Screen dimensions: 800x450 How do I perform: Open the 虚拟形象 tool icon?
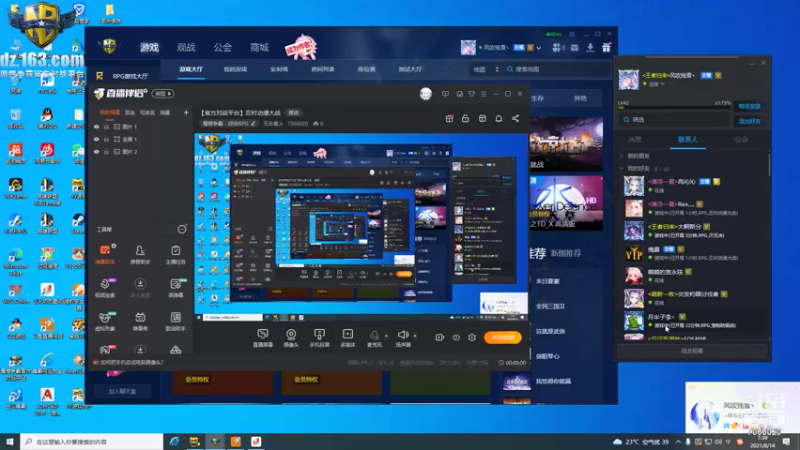click(105, 321)
